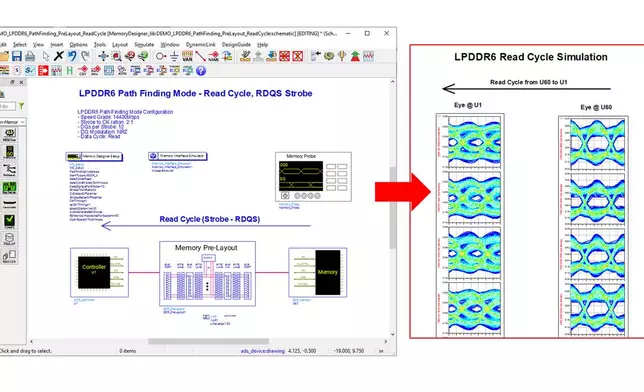Select the red Insert Wire tool
This screenshot has width=644, height=392.
click(200, 56)
